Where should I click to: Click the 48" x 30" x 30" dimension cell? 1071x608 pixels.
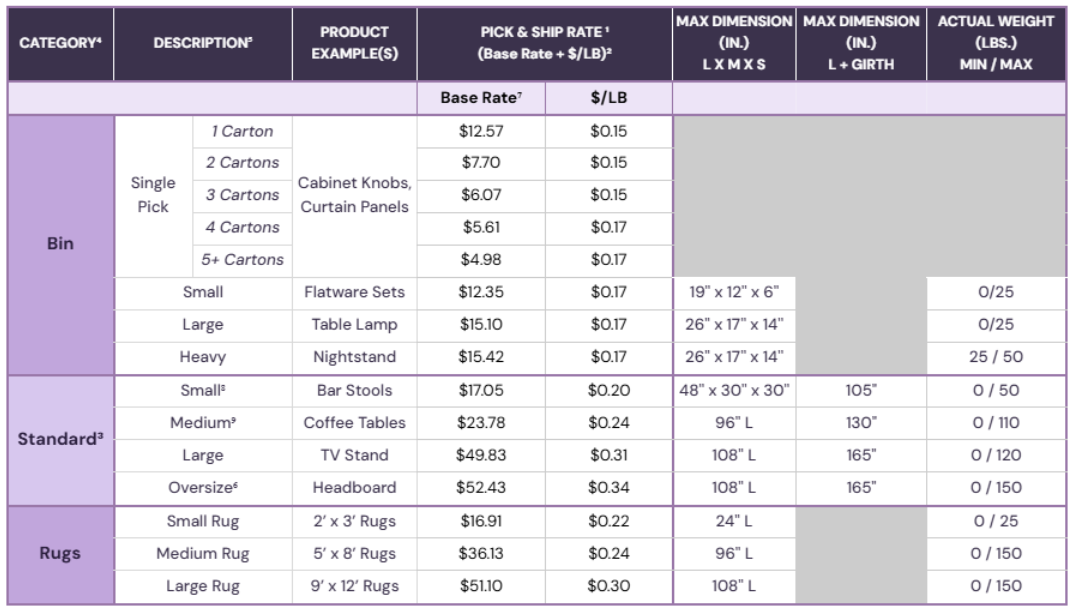737,390
